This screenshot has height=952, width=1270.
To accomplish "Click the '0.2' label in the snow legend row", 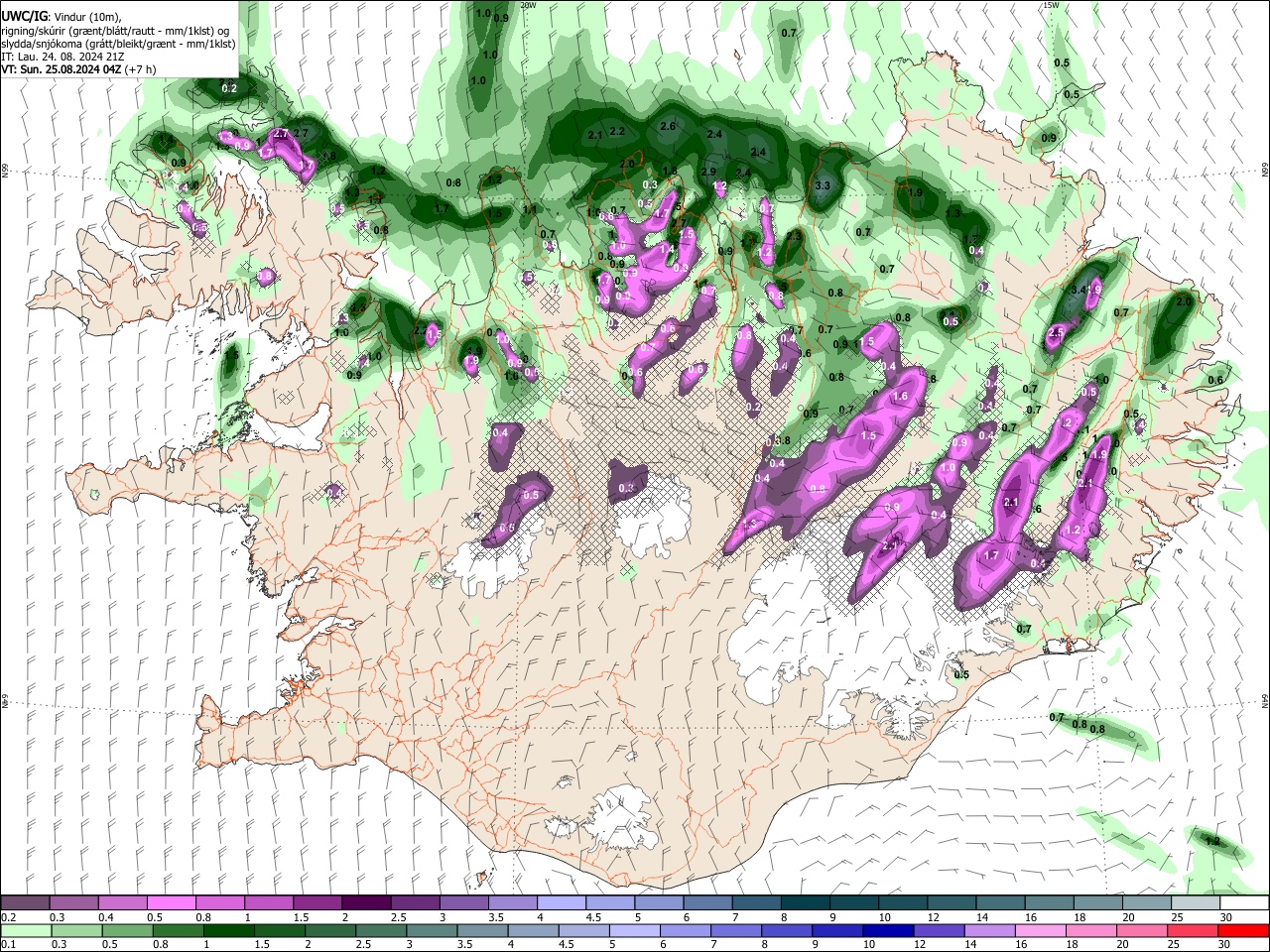I will coord(8,917).
